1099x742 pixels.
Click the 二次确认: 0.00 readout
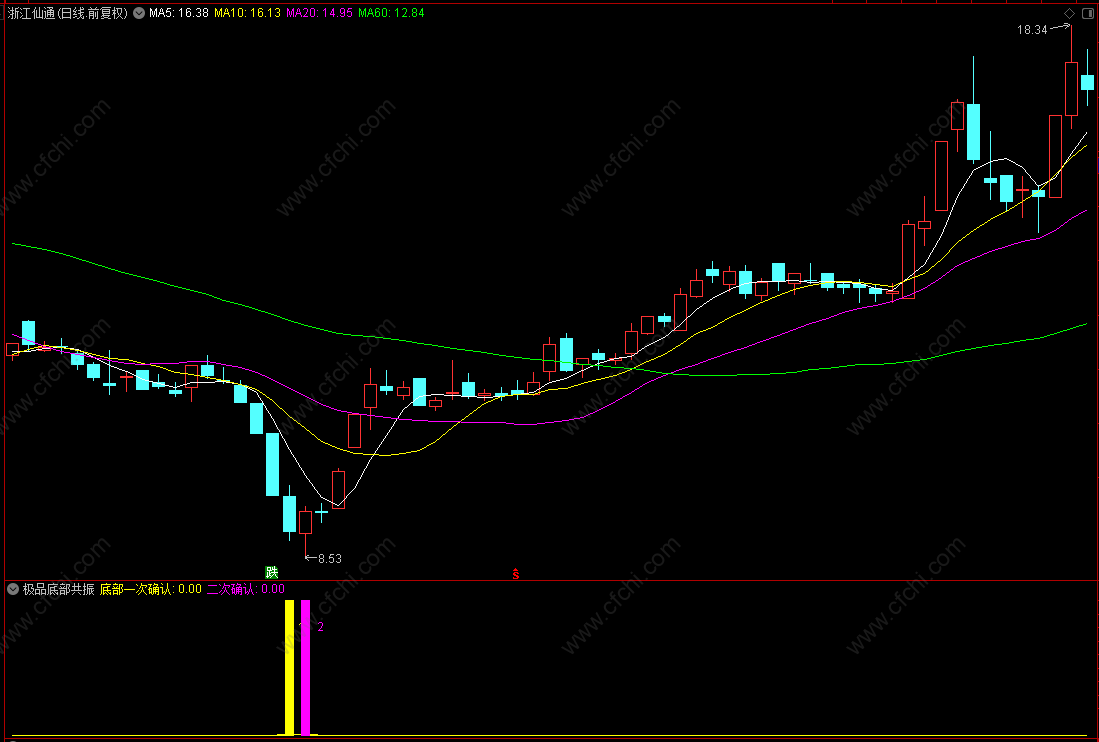[x=245, y=589]
